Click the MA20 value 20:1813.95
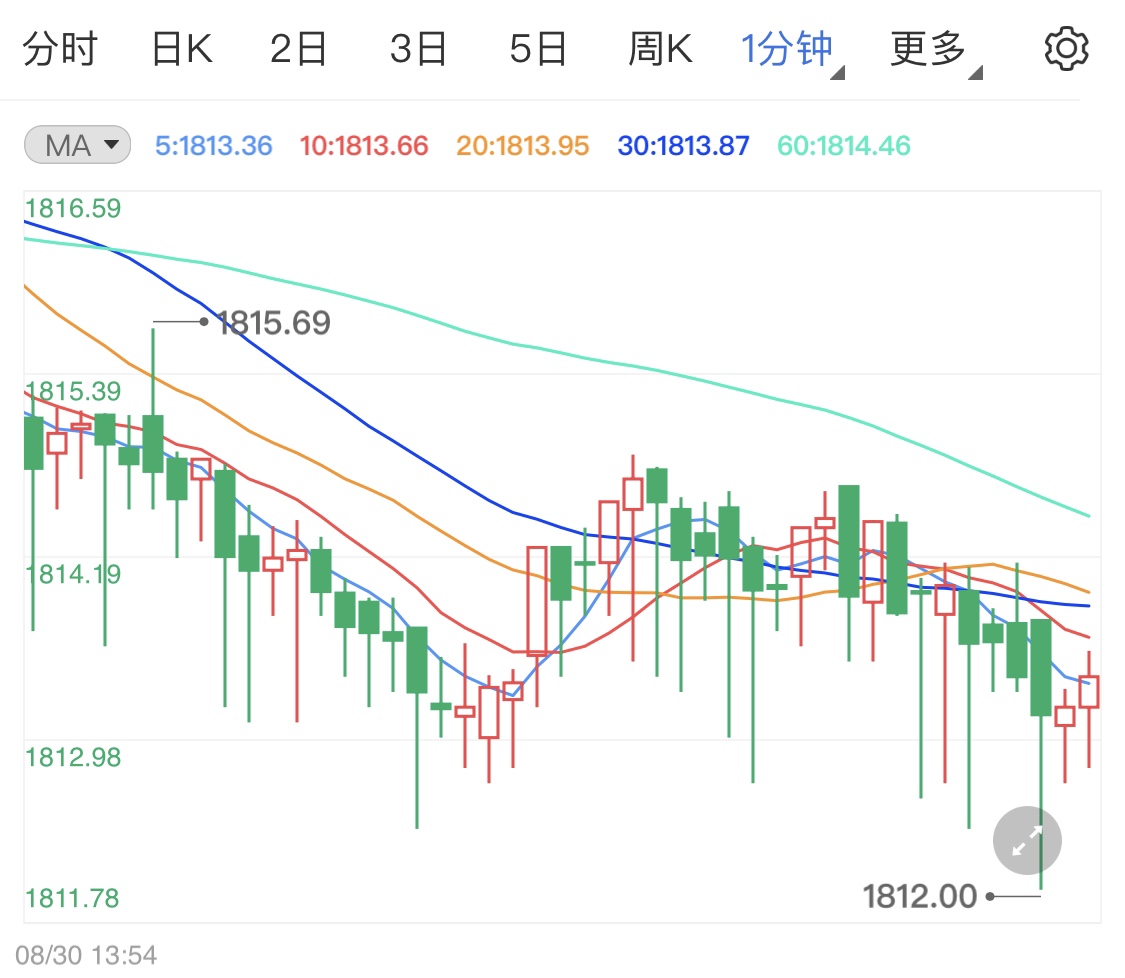 tap(522, 146)
